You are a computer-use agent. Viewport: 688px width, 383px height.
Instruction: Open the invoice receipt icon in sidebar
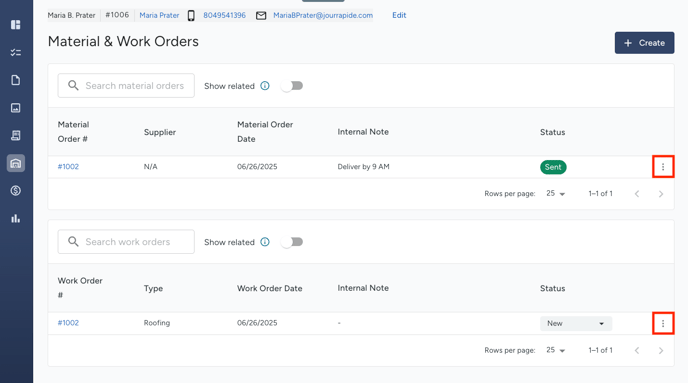coord(16,135)
